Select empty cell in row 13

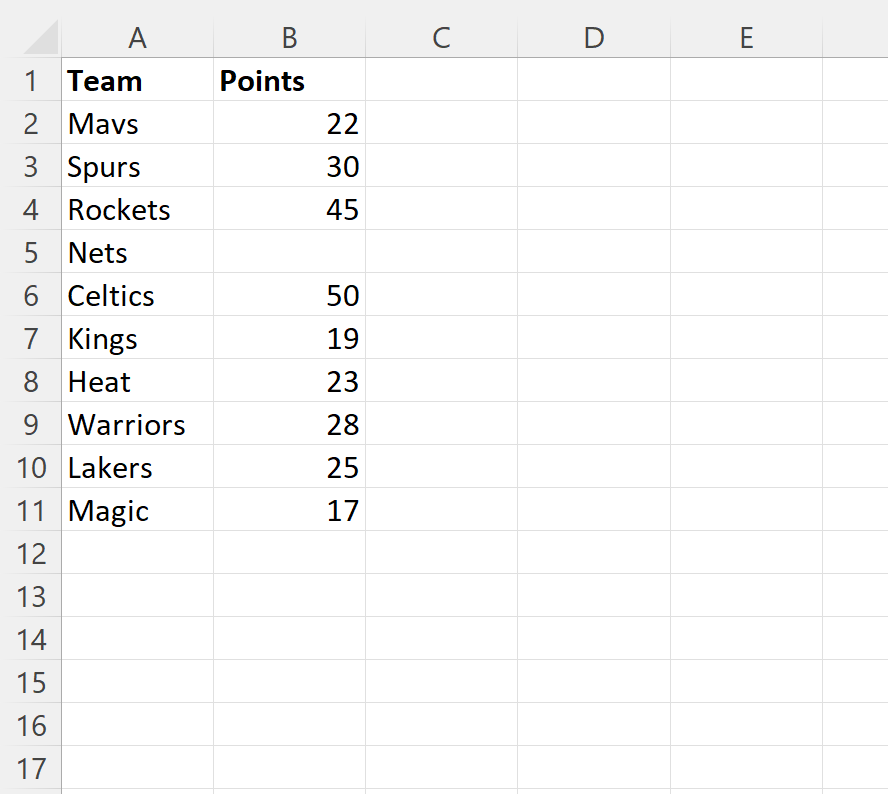[x=289, y=597]
